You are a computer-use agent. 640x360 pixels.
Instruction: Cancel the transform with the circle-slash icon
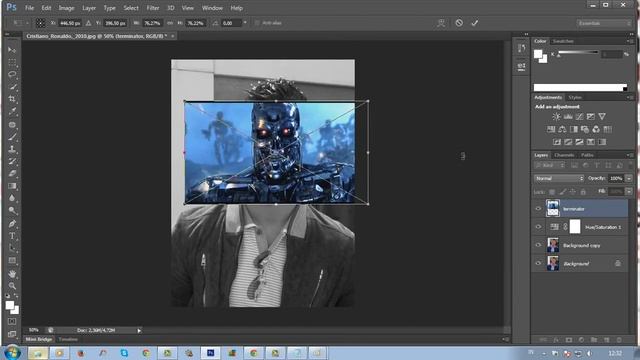click(x=459, y=23)
